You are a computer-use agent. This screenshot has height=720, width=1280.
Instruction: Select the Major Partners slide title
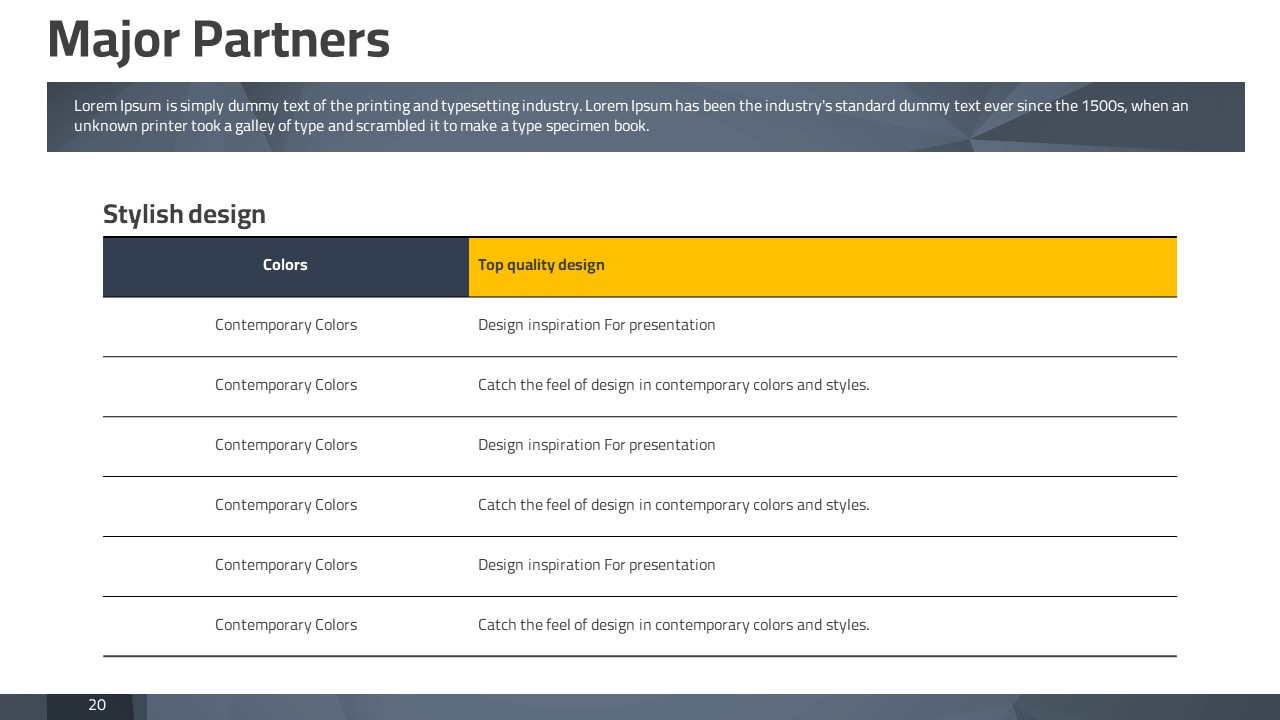(x=218, y=41)
